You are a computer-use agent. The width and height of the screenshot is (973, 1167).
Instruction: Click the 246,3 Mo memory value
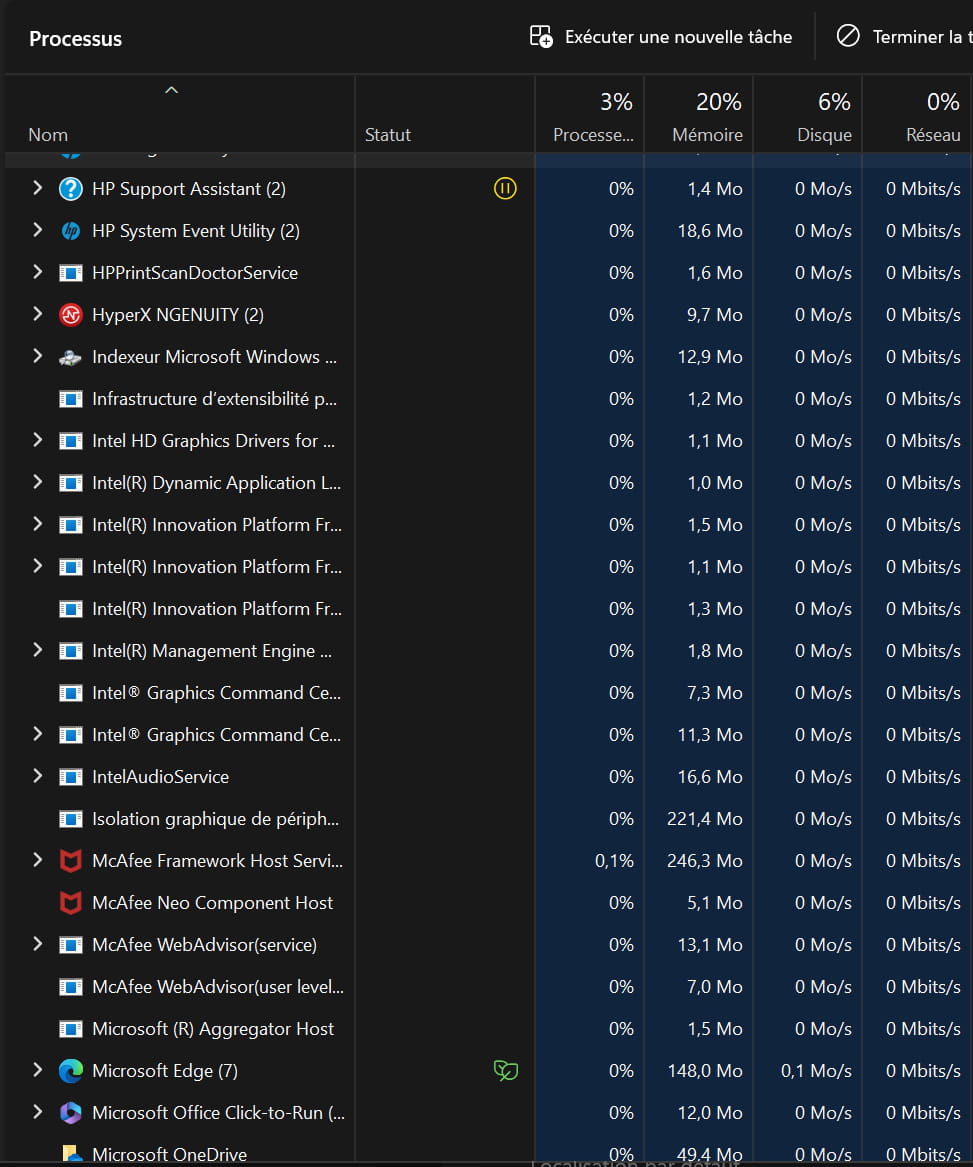pos(704,861)
